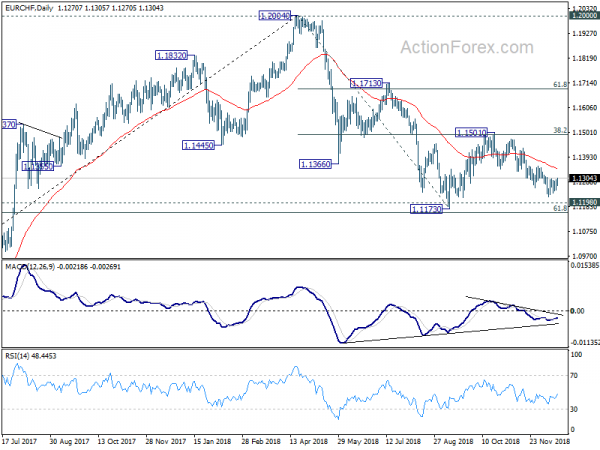Click the 1.11730 low price label
This screenshot has width=600, height=450.
[426, 209]
